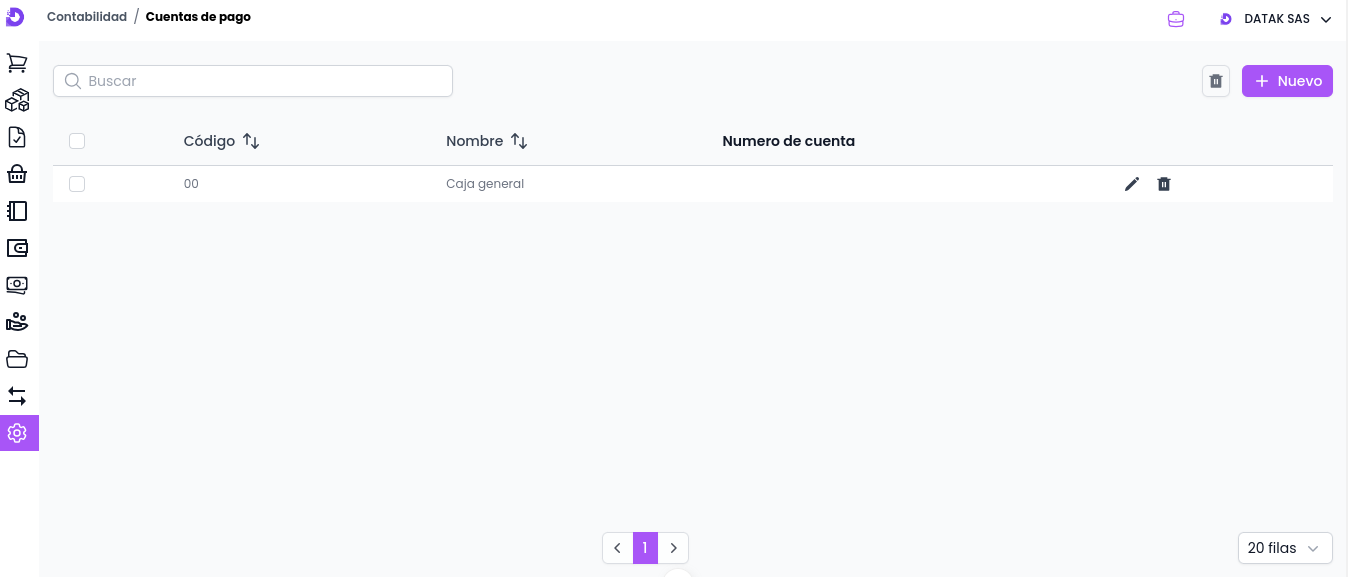The height and width of the screenshot is (577, 1348).
Task: Delete the Caja general row via trash icon
Action: pyautogui.click(x=1164, y=184)
